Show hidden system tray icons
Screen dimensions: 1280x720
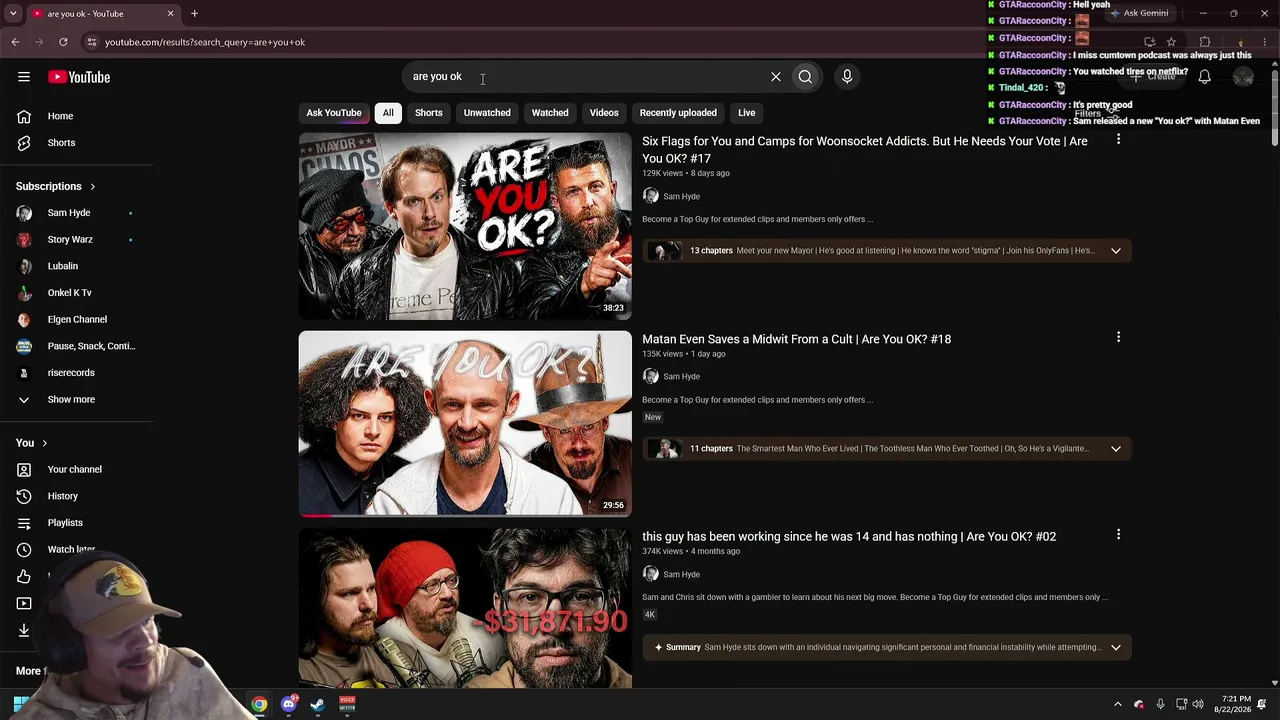pyautogui.click(x=1118, y=704)
